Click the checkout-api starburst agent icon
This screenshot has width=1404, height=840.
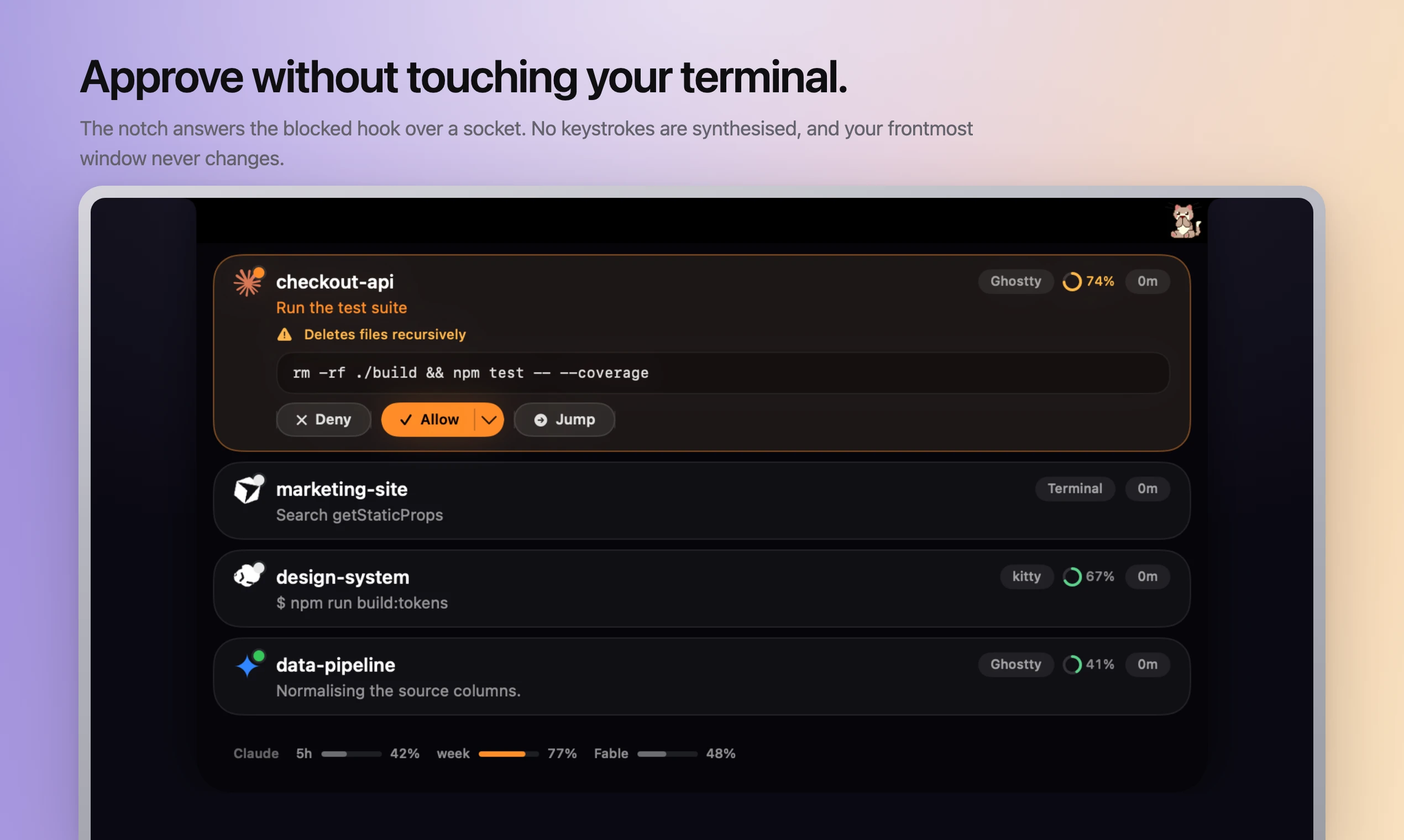248,282
